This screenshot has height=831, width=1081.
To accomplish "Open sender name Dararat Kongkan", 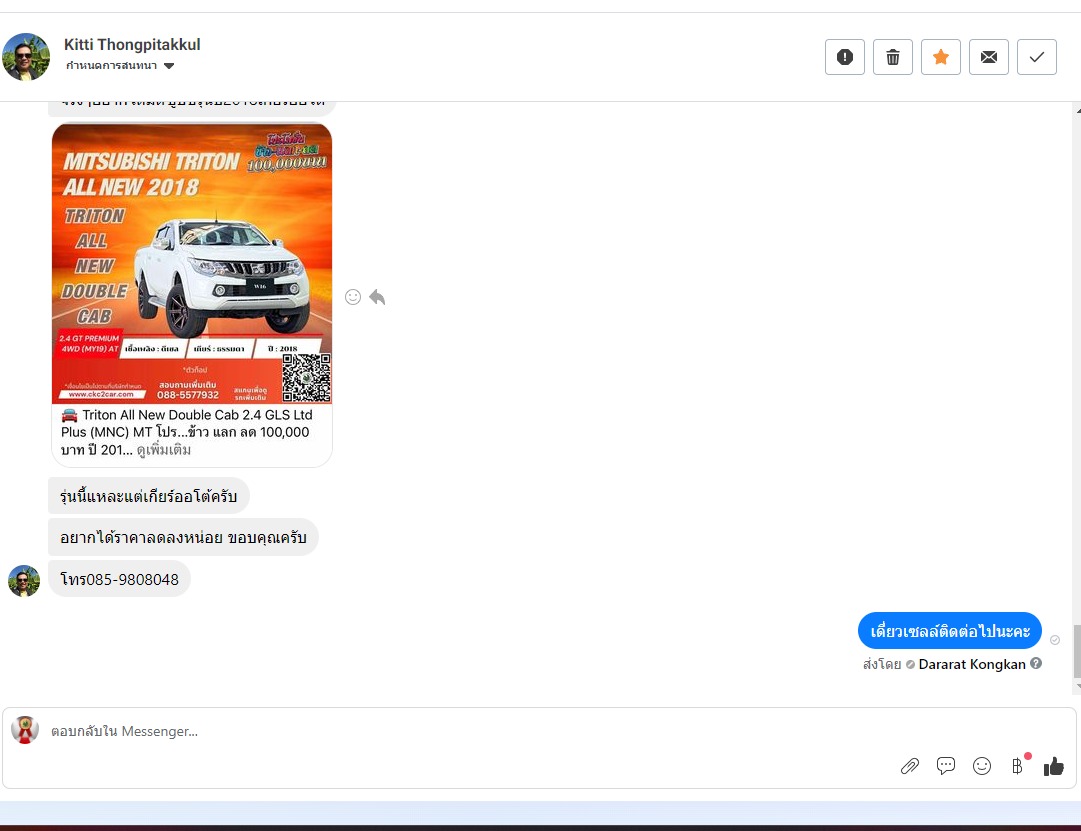I will [971, 664].
